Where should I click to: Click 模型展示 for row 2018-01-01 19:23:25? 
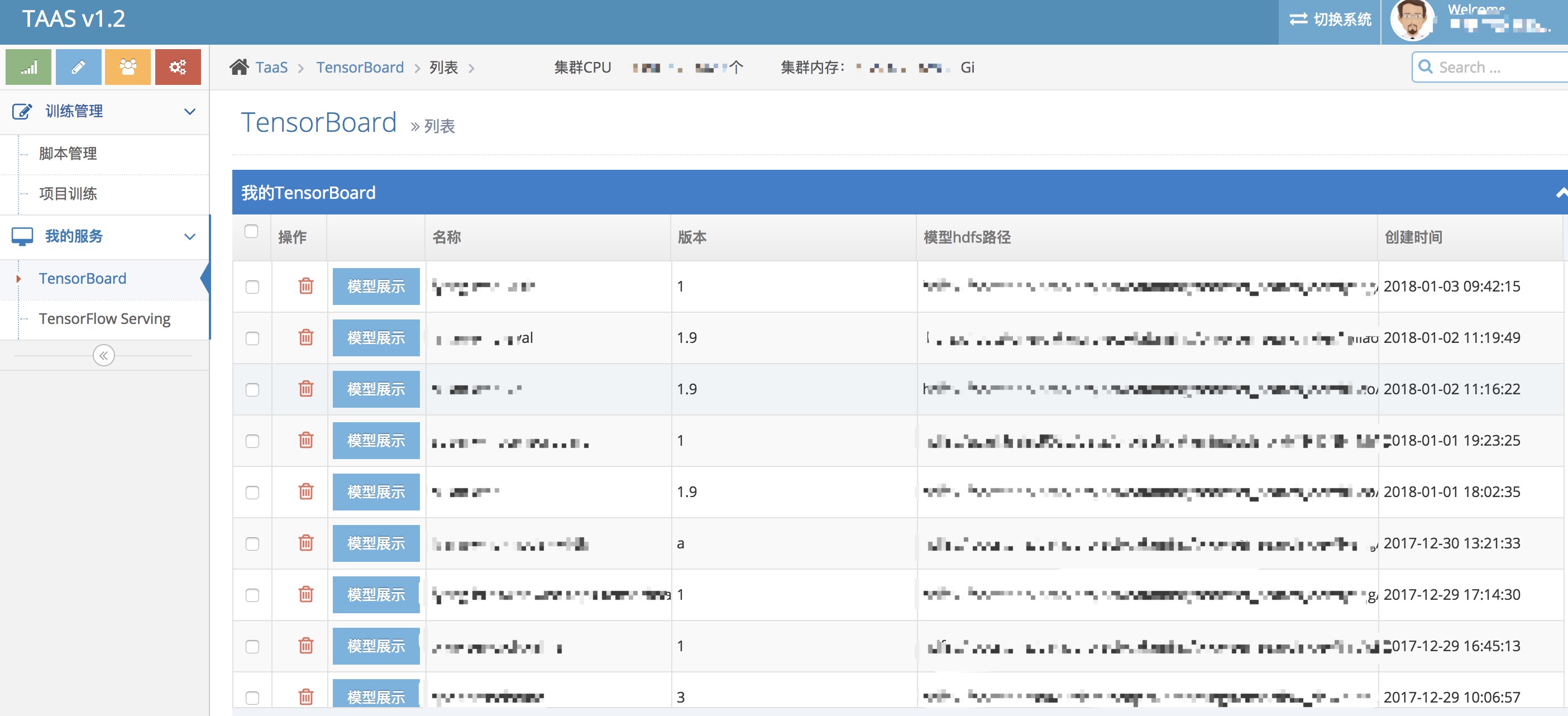[376, 440]
